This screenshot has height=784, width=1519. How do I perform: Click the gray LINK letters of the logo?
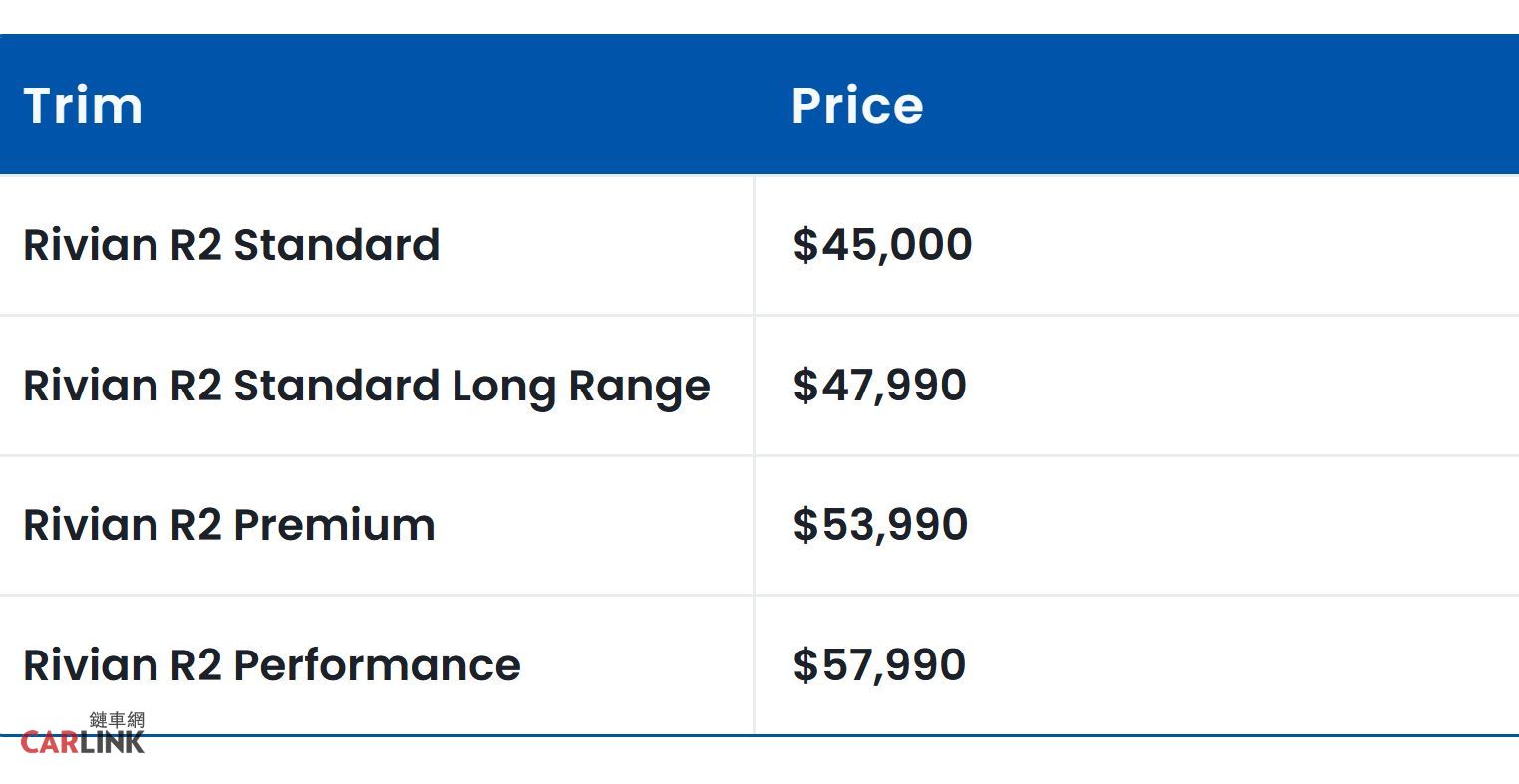click(112, 742)
